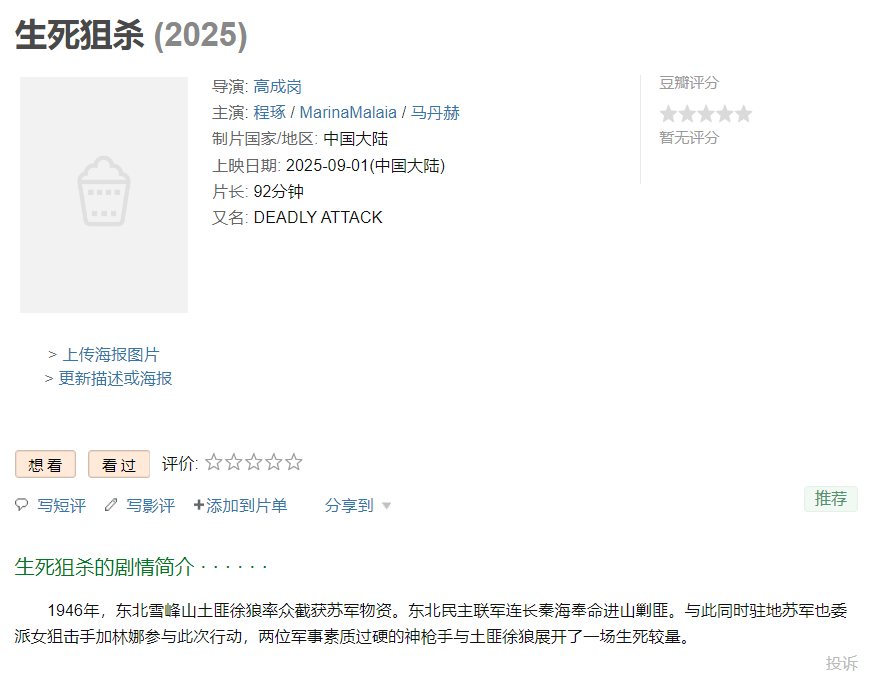Click the 推荐 recommend button

pos(830,499)
